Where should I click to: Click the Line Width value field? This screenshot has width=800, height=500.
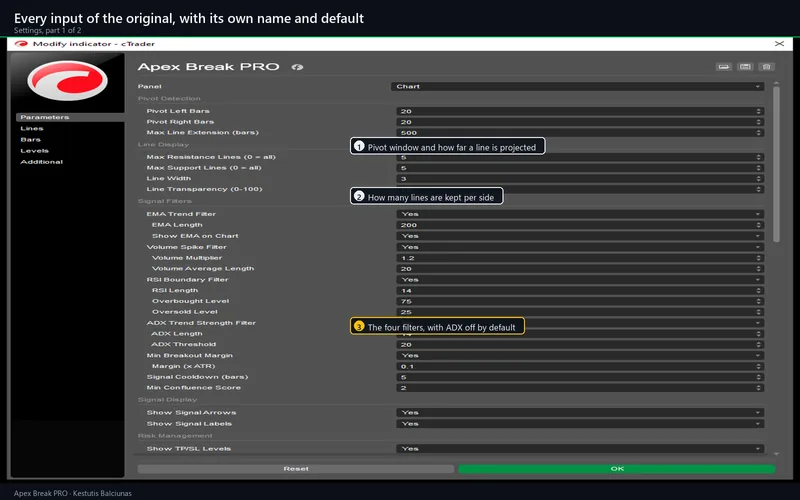[580, 179]
